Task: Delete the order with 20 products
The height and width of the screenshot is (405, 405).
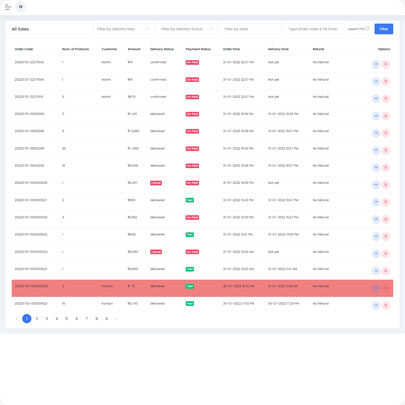Action: [386, 150]
